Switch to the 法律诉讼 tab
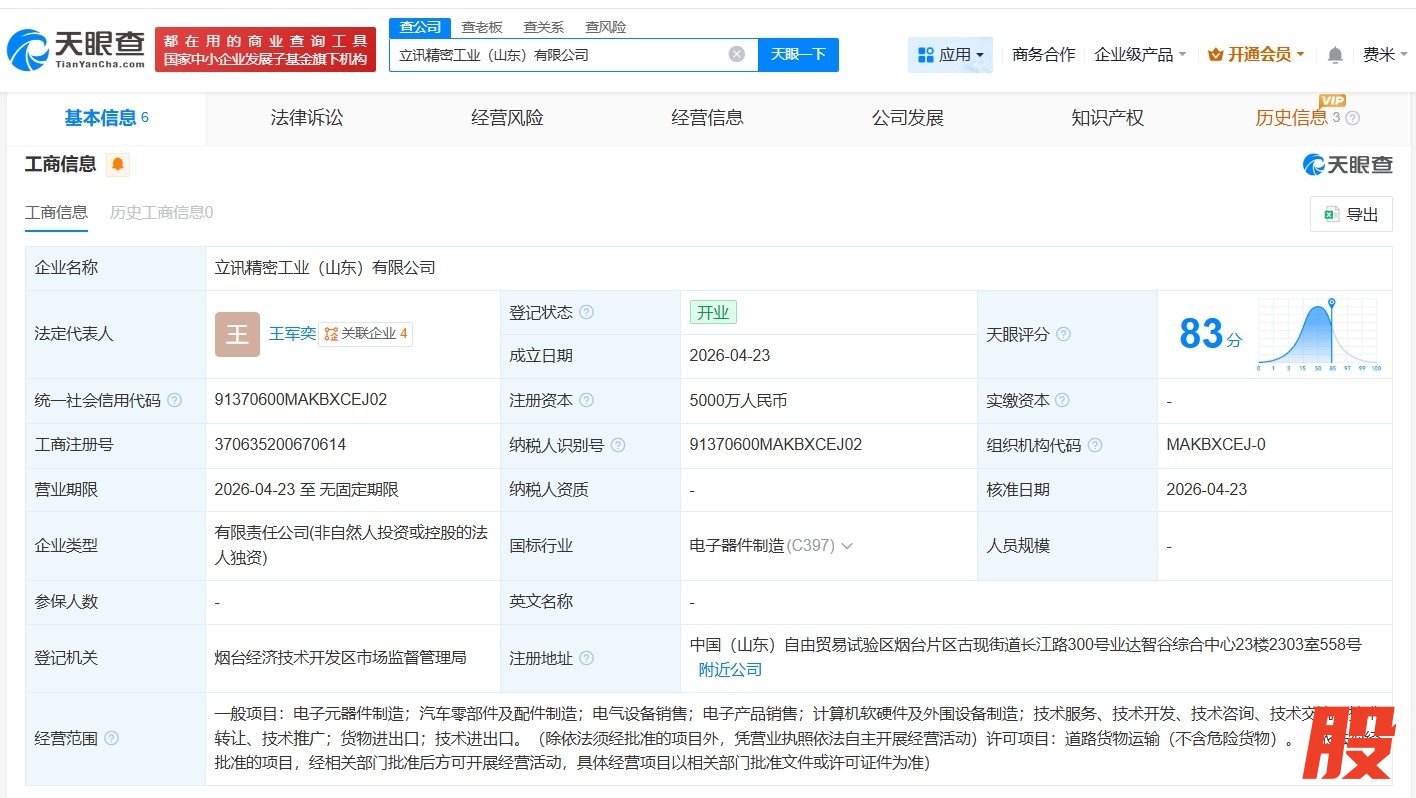 click(307, 118)
